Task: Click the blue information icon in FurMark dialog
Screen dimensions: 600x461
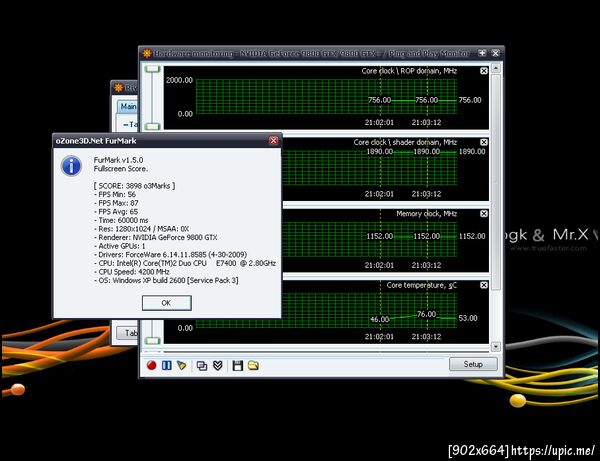Action: (71, 166)
